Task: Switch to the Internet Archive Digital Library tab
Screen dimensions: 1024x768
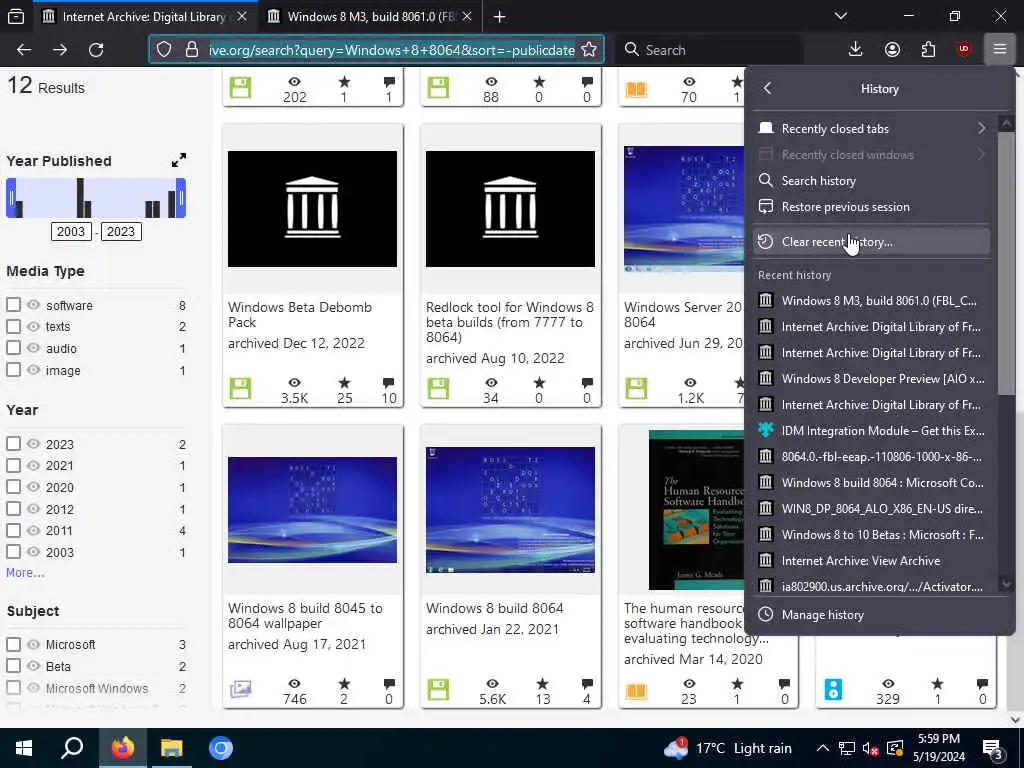Action: tap(143, 16)
